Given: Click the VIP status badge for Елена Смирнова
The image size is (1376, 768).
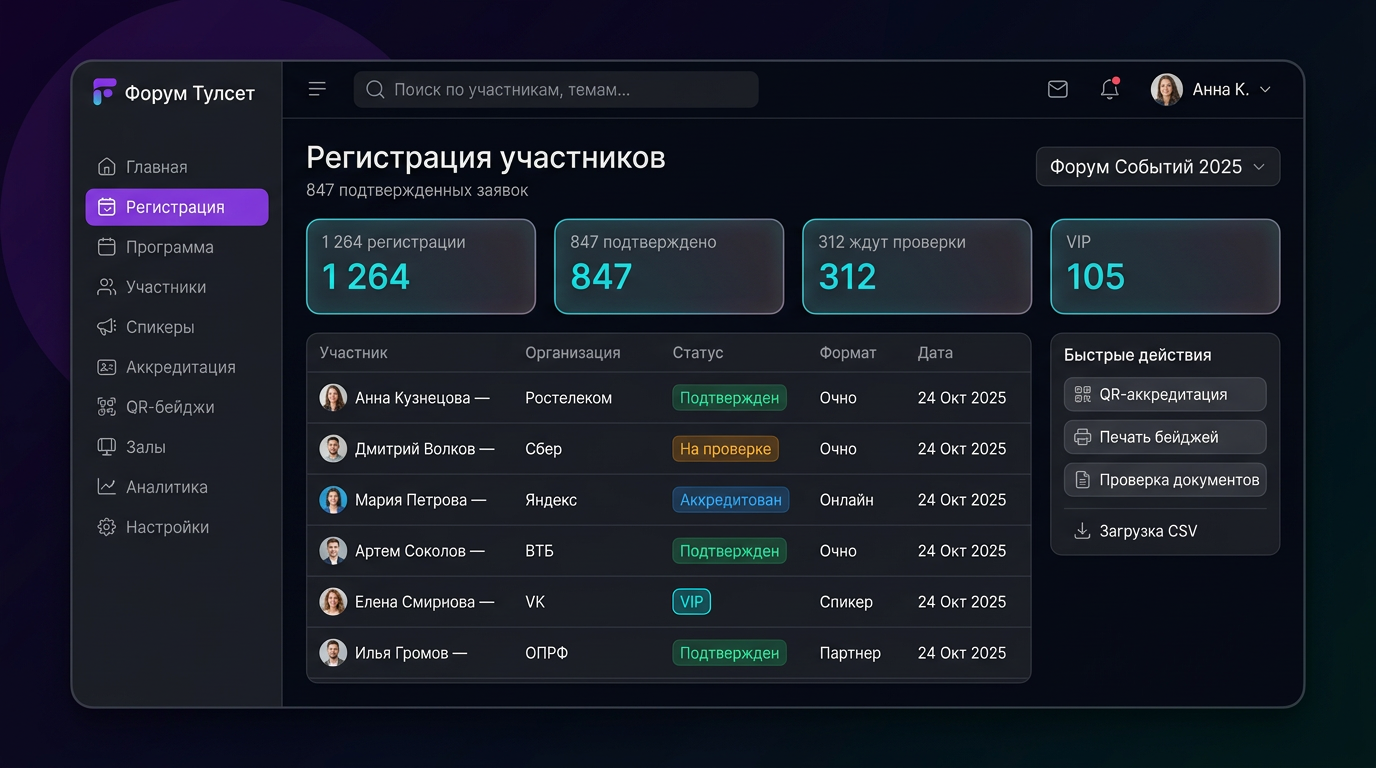Looking at the screenshot, I should [691, 601].
